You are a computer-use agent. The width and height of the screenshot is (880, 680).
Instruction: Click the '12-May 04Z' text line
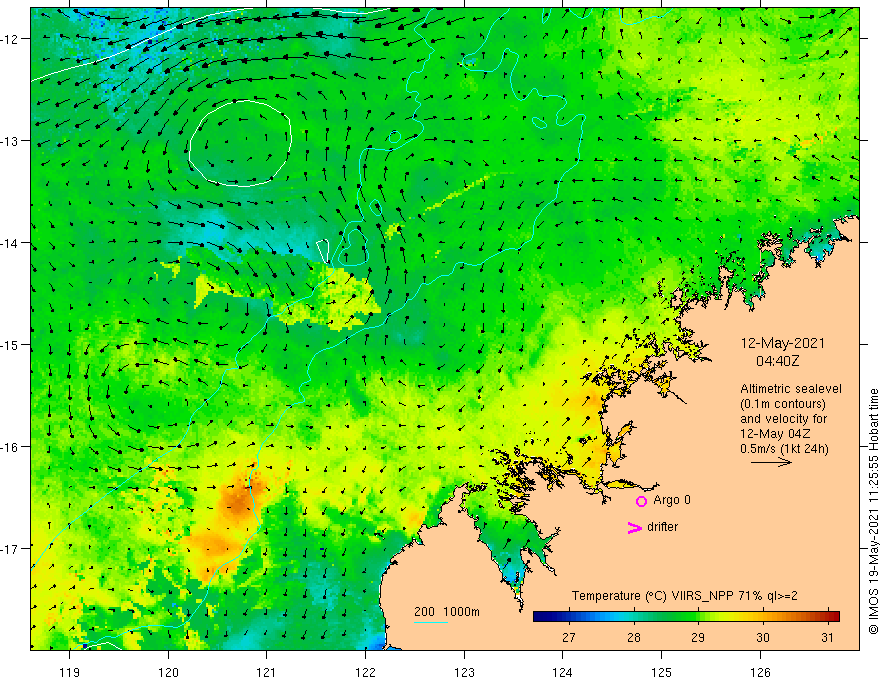click(x=774, y=434)
